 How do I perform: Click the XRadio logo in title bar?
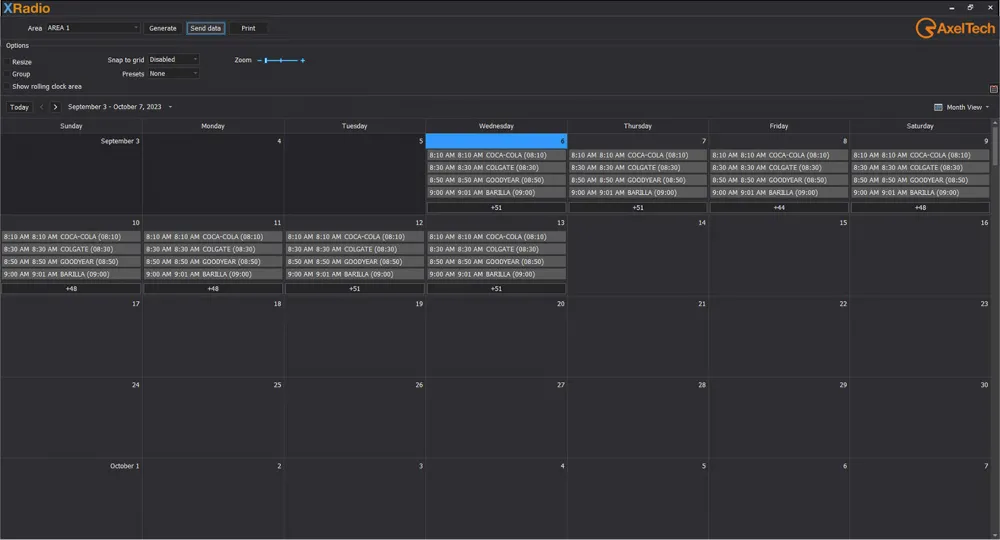[27, 8]
